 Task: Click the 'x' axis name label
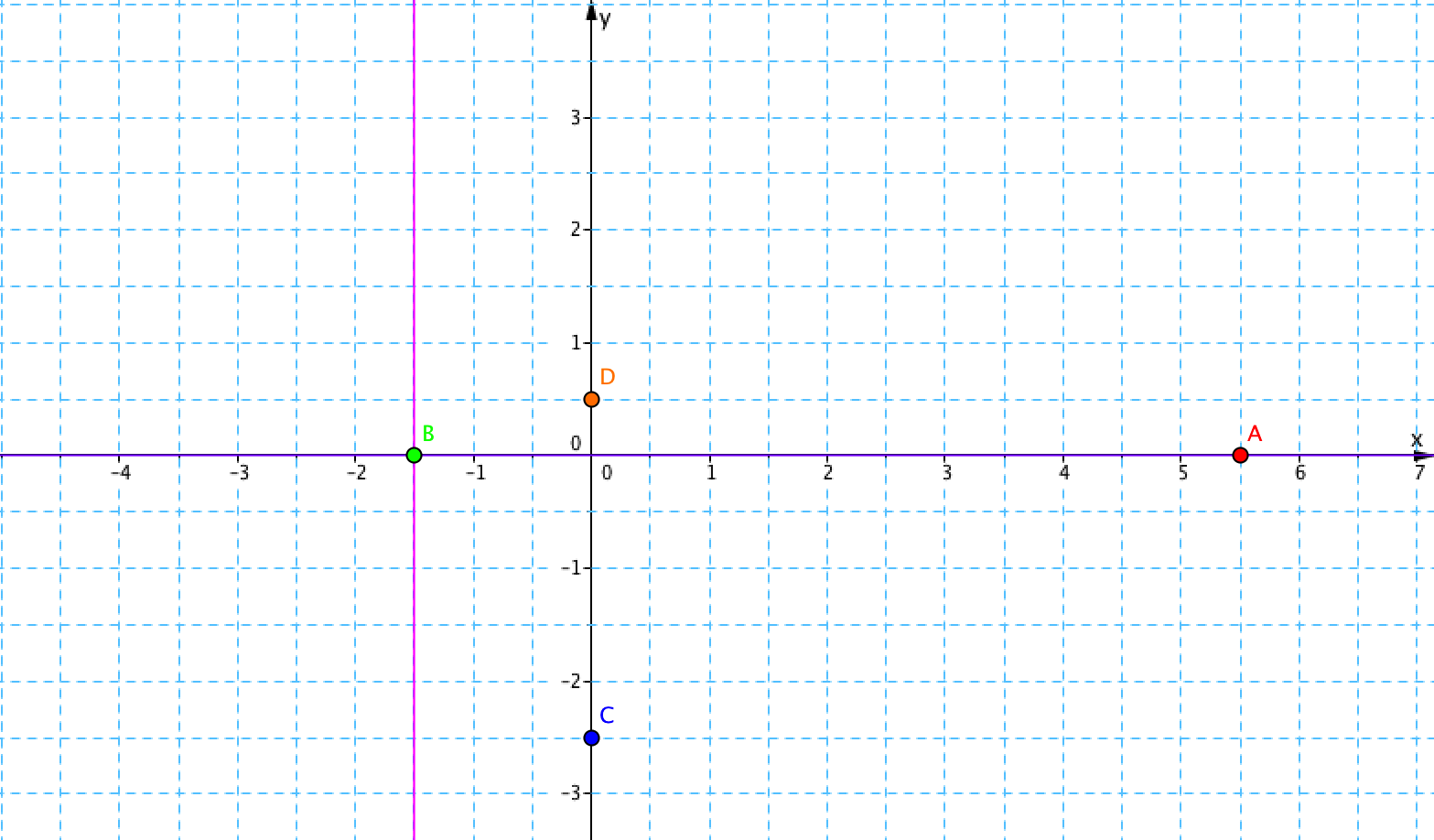tap(1417, 439)
